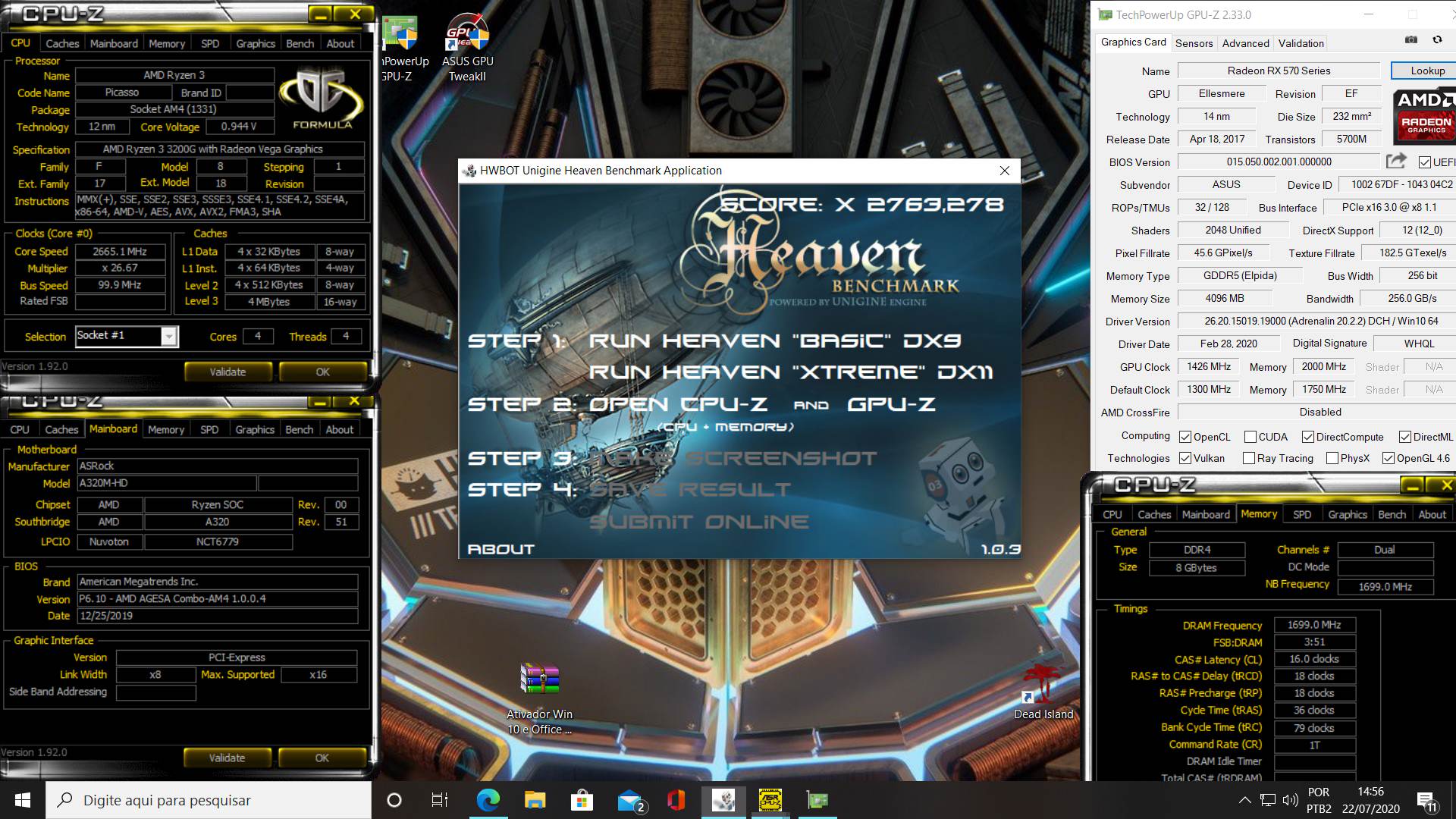Open Task View on the taskbar
The image size is (1456, 819).
pyautogui.click(x=440, y=800)
